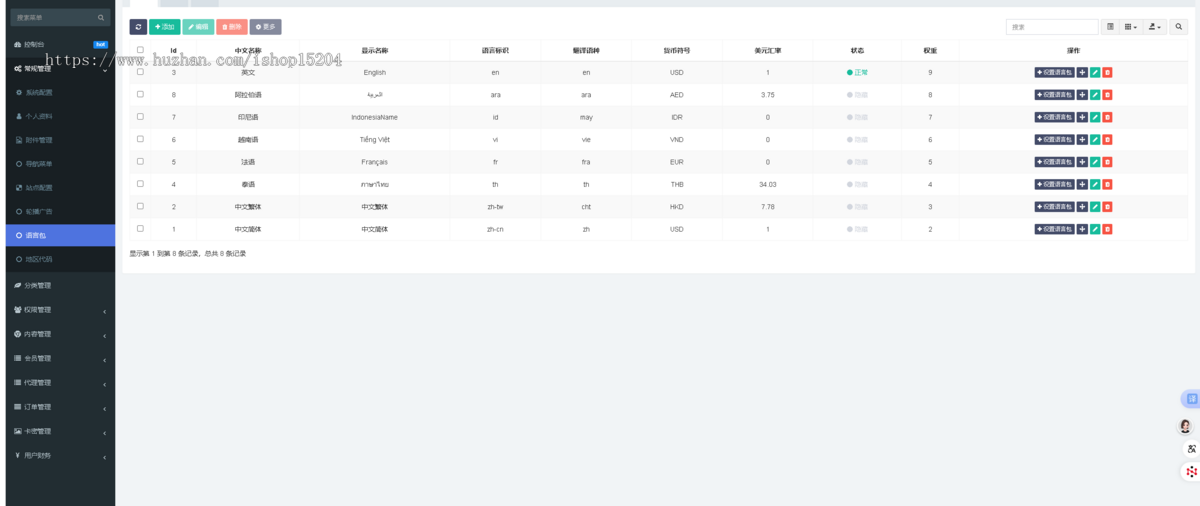1200x506 pixels.
Task: Click green edit pencil in Tiếng Việt row
Action: [x=1095, y=140]
